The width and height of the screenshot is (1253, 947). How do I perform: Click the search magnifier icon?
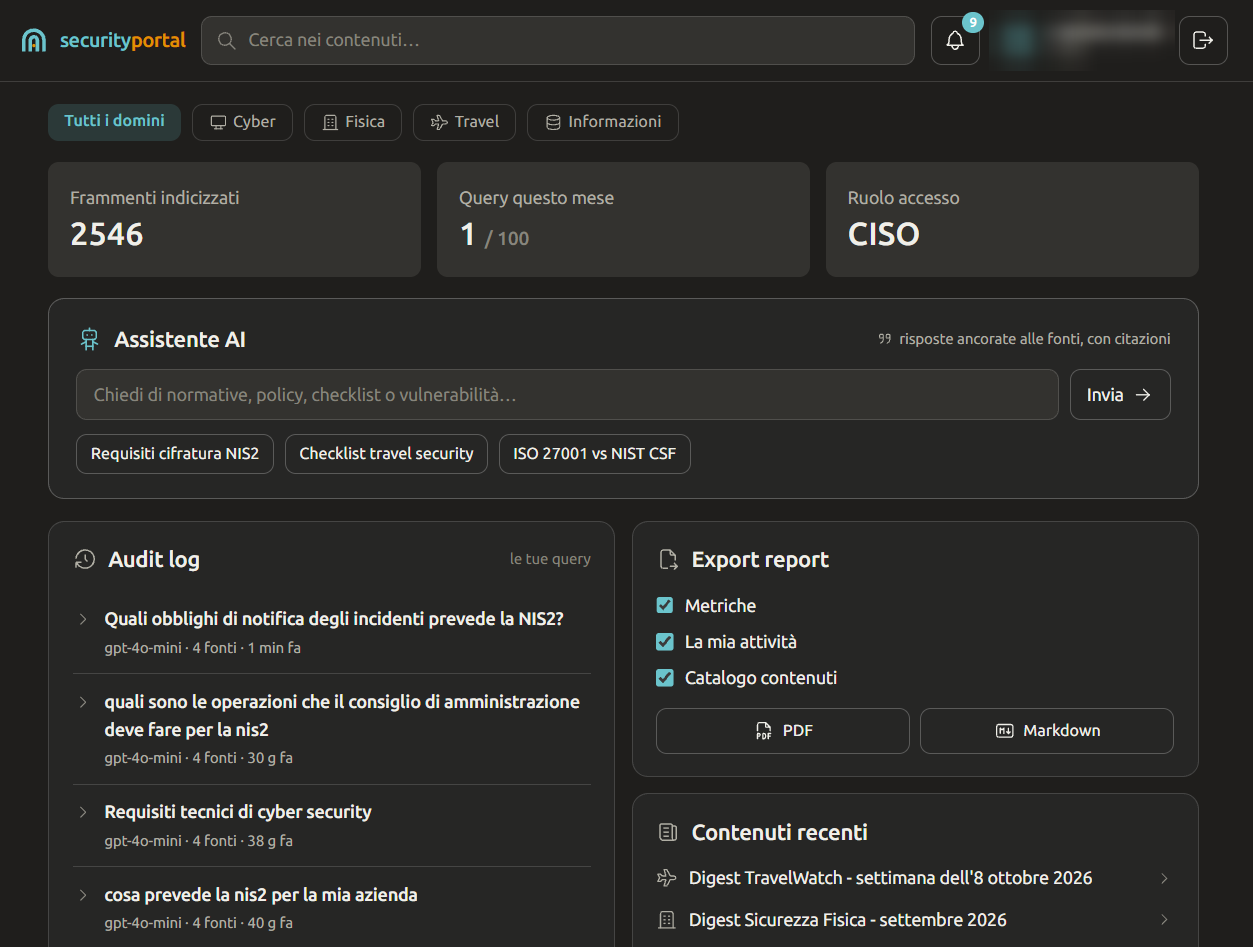tap(227, 40)
